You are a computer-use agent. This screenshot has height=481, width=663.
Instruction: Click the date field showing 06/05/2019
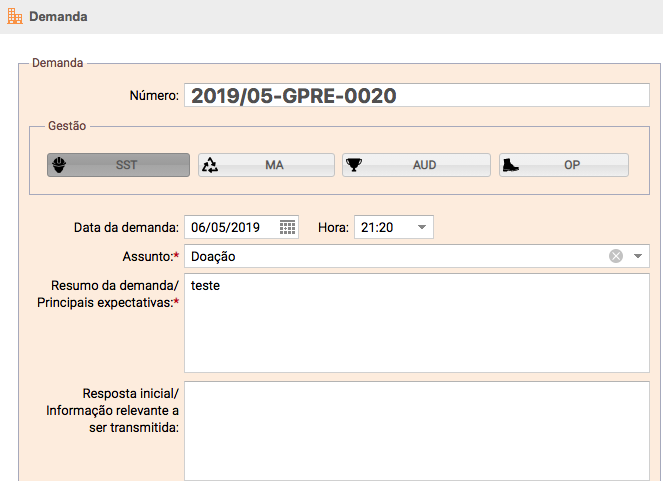(241, 227)
